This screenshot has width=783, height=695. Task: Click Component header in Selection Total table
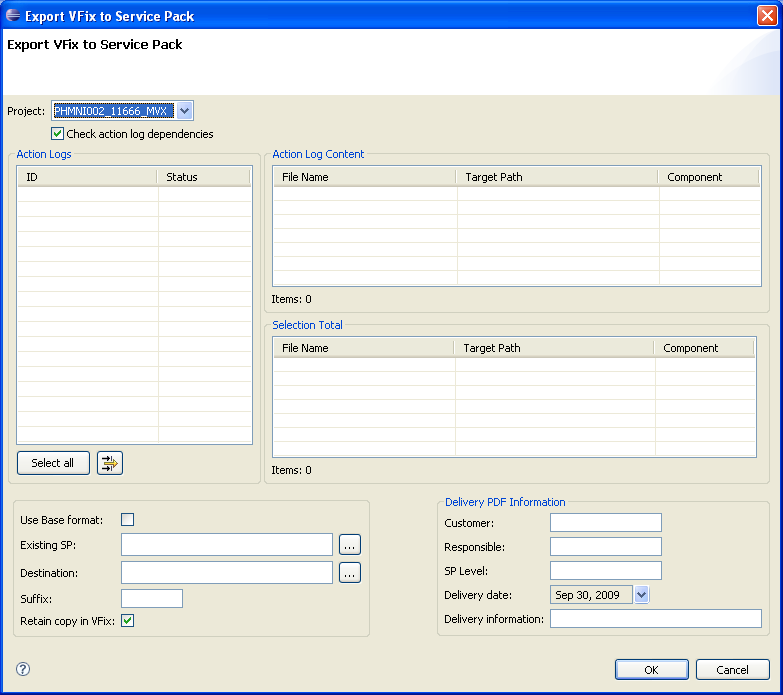point(704,348)
